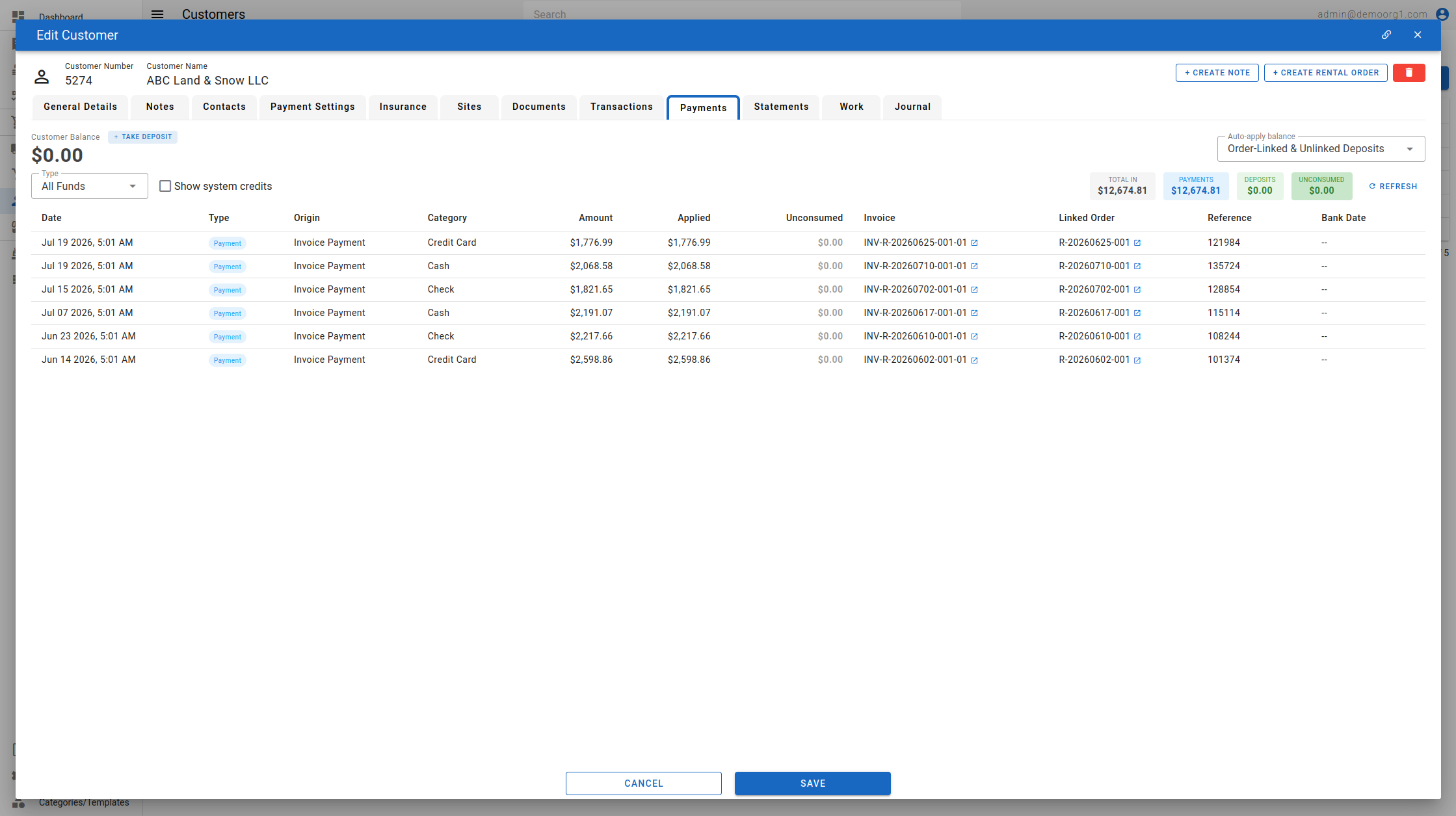Sort by the Date column header
1456x816 pixels.
[x=51, y=218]
